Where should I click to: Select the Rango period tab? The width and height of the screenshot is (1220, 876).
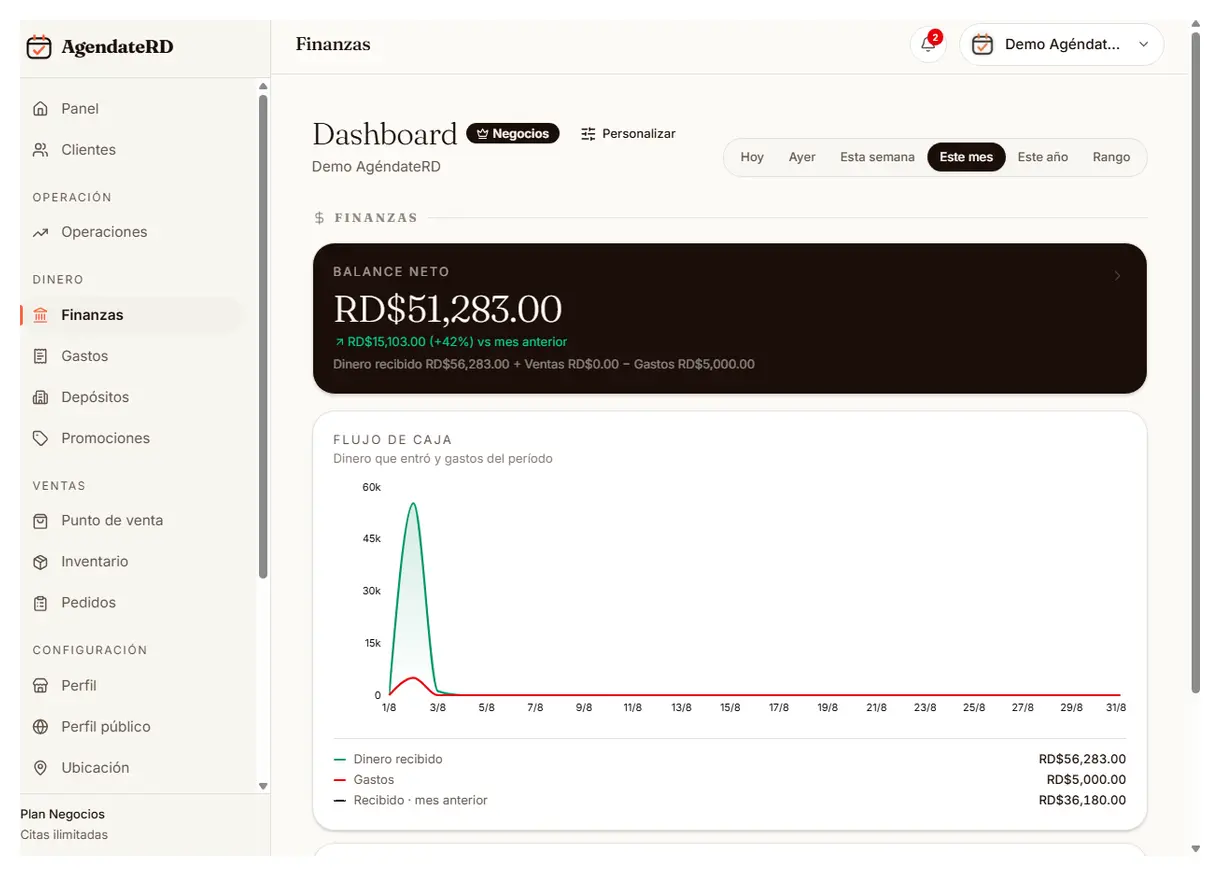(x=1111, y=157)
